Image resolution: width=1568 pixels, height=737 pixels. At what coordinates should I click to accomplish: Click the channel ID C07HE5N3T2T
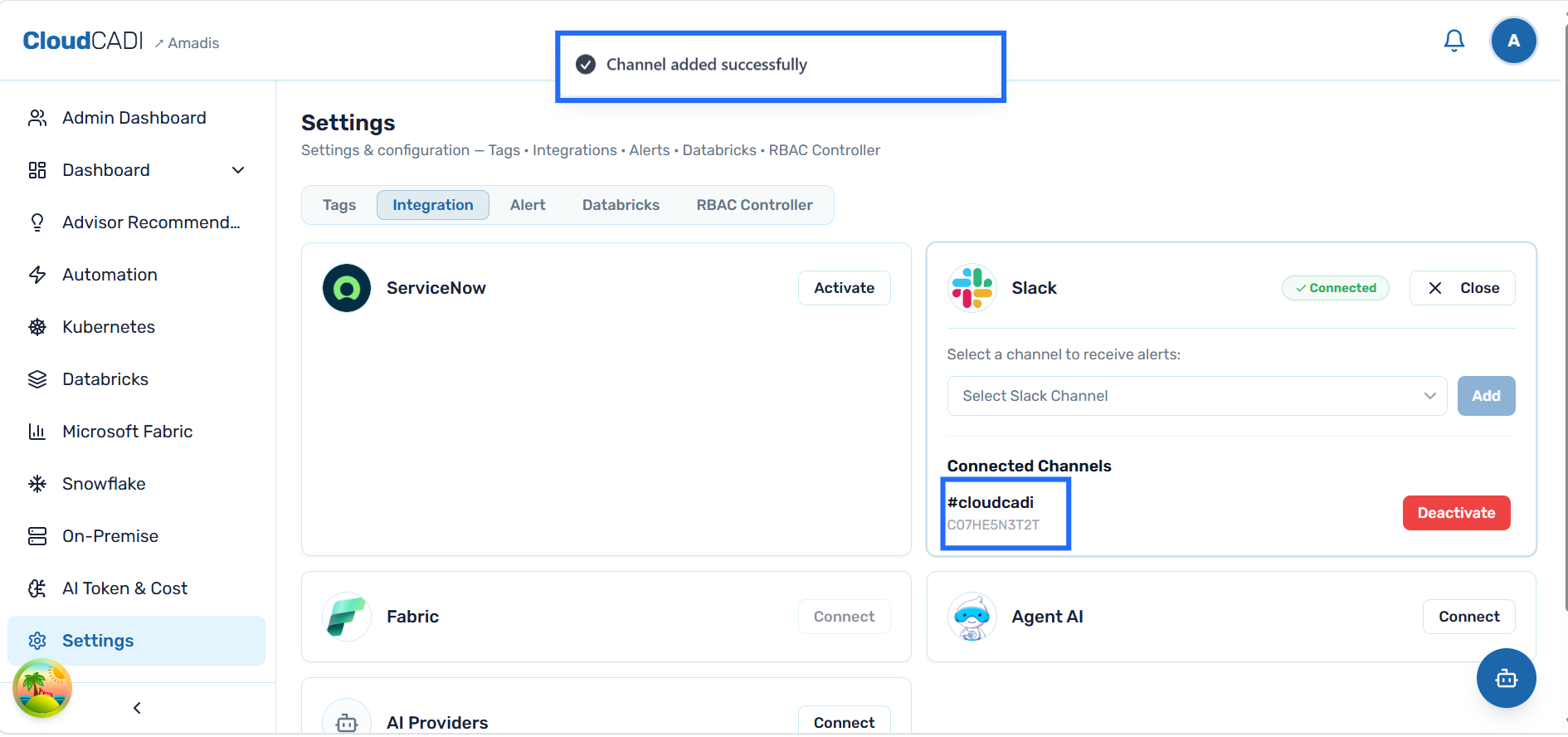(993, 525)
